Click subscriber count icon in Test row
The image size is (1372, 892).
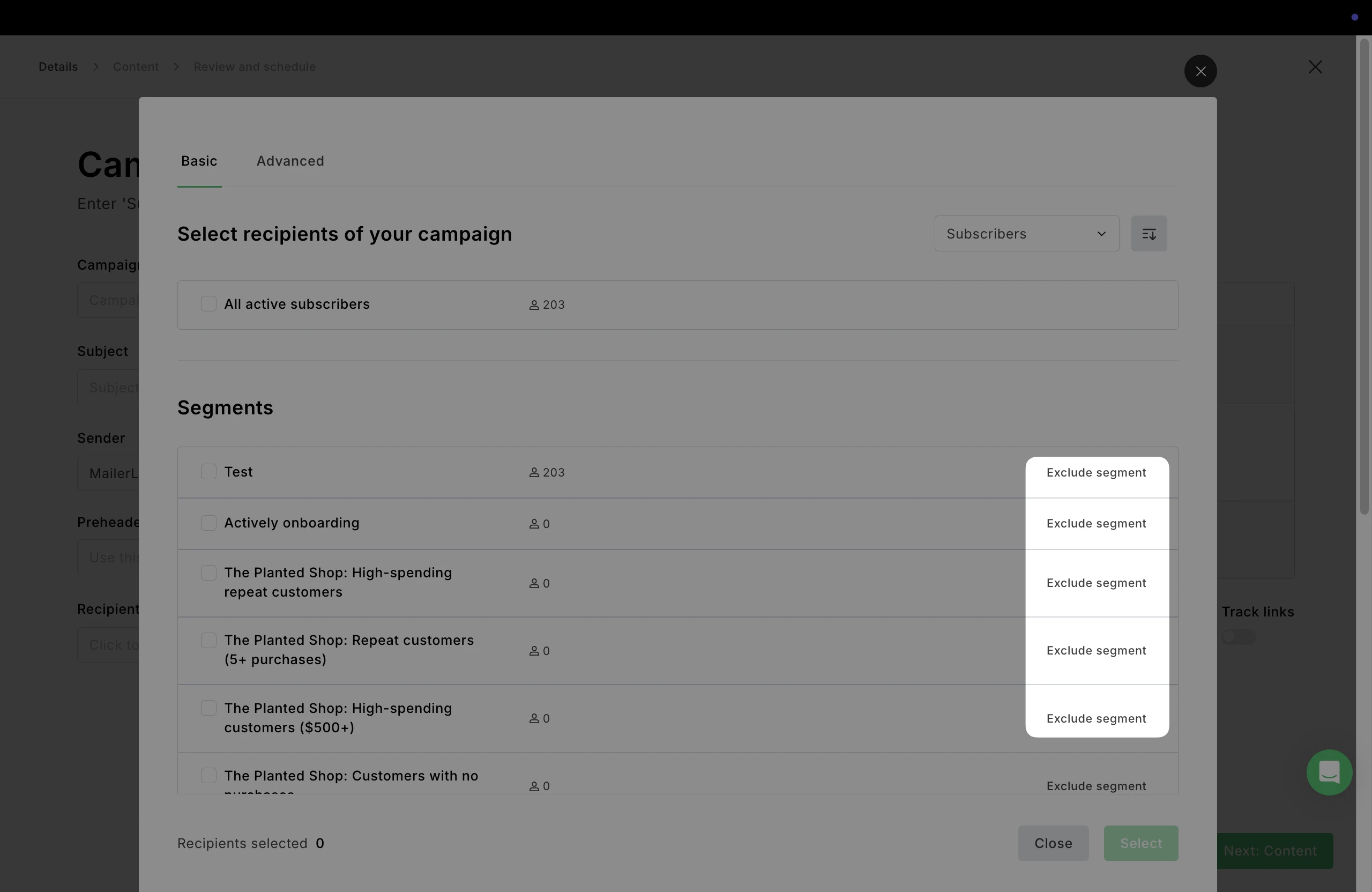534,473
